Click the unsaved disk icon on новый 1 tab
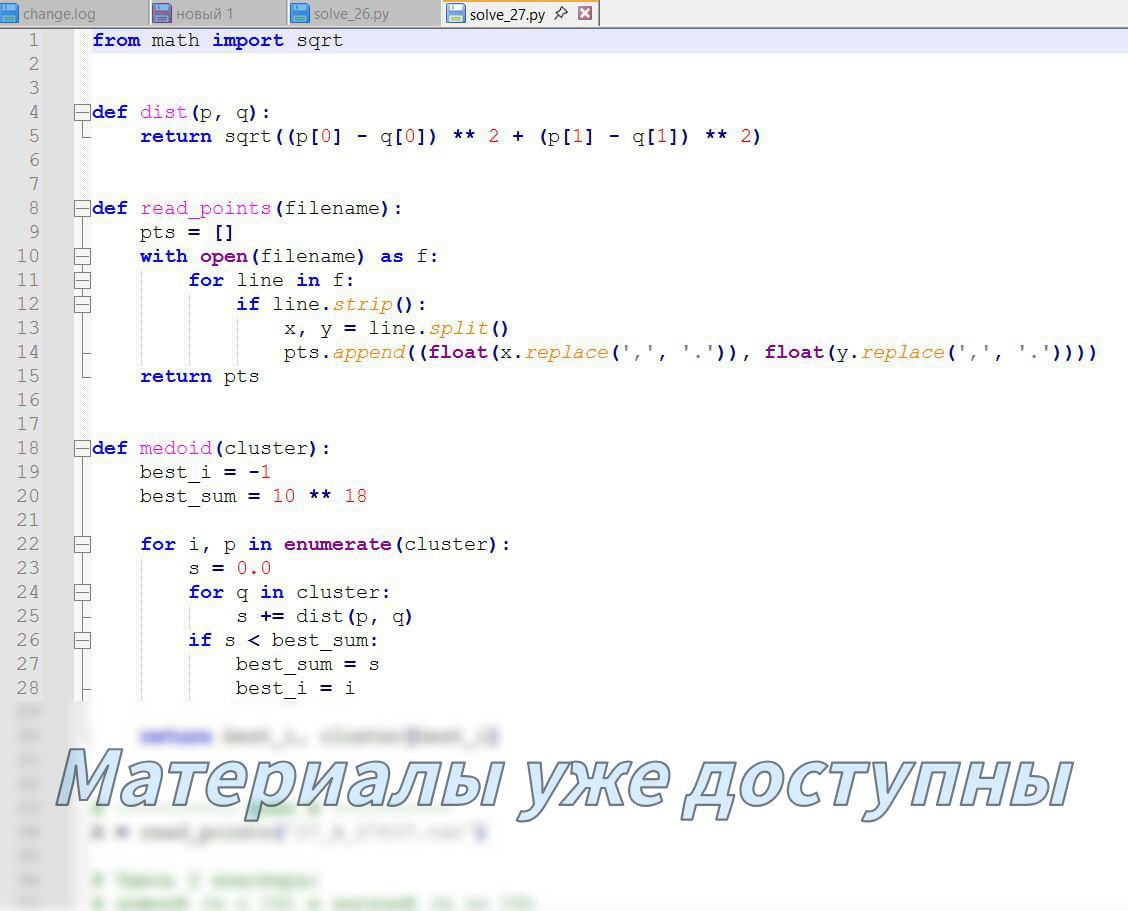The height and width of the screenshot is (911, 1128). [162, 14]
